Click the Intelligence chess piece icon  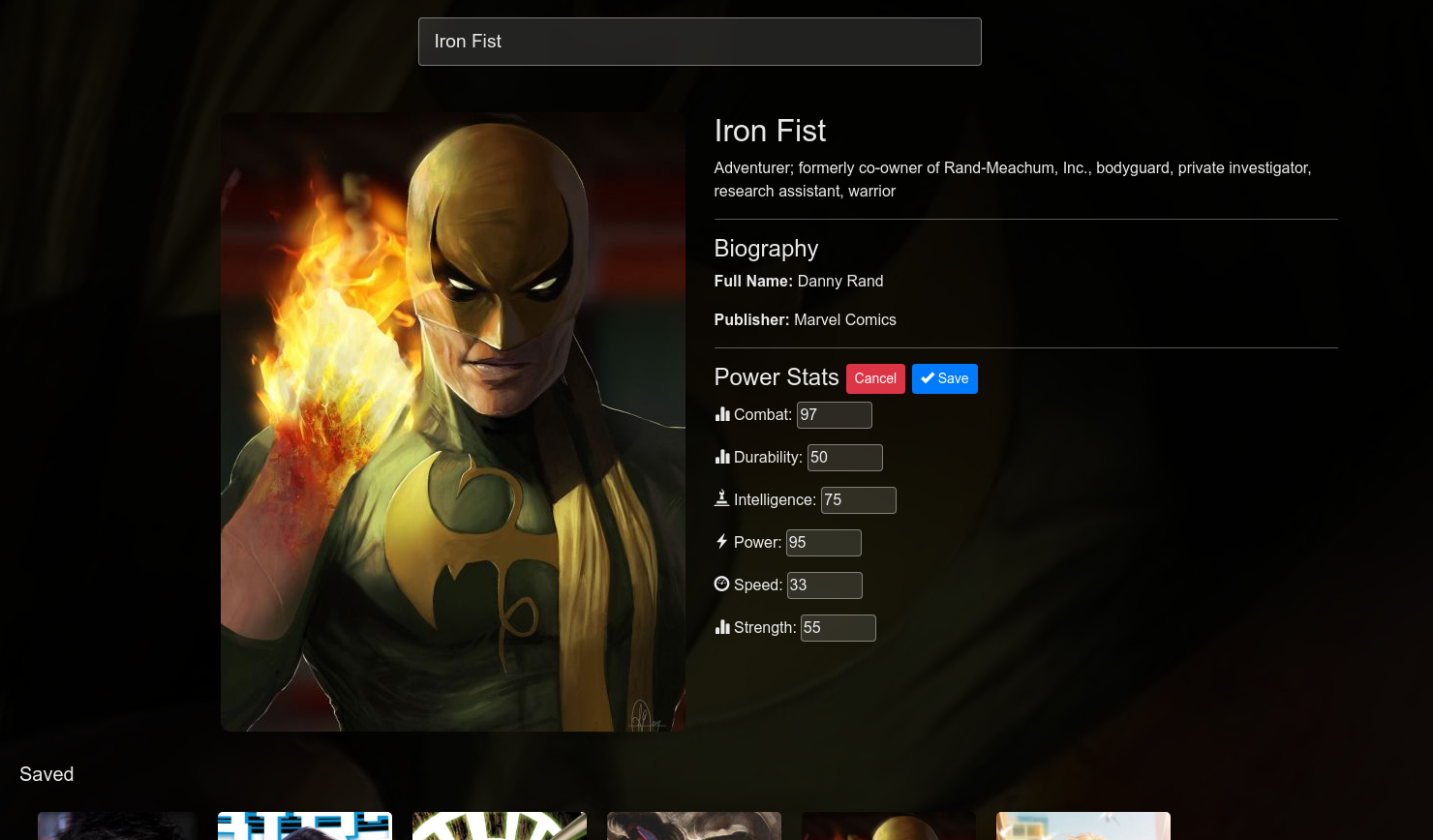[x=721, y=498]
